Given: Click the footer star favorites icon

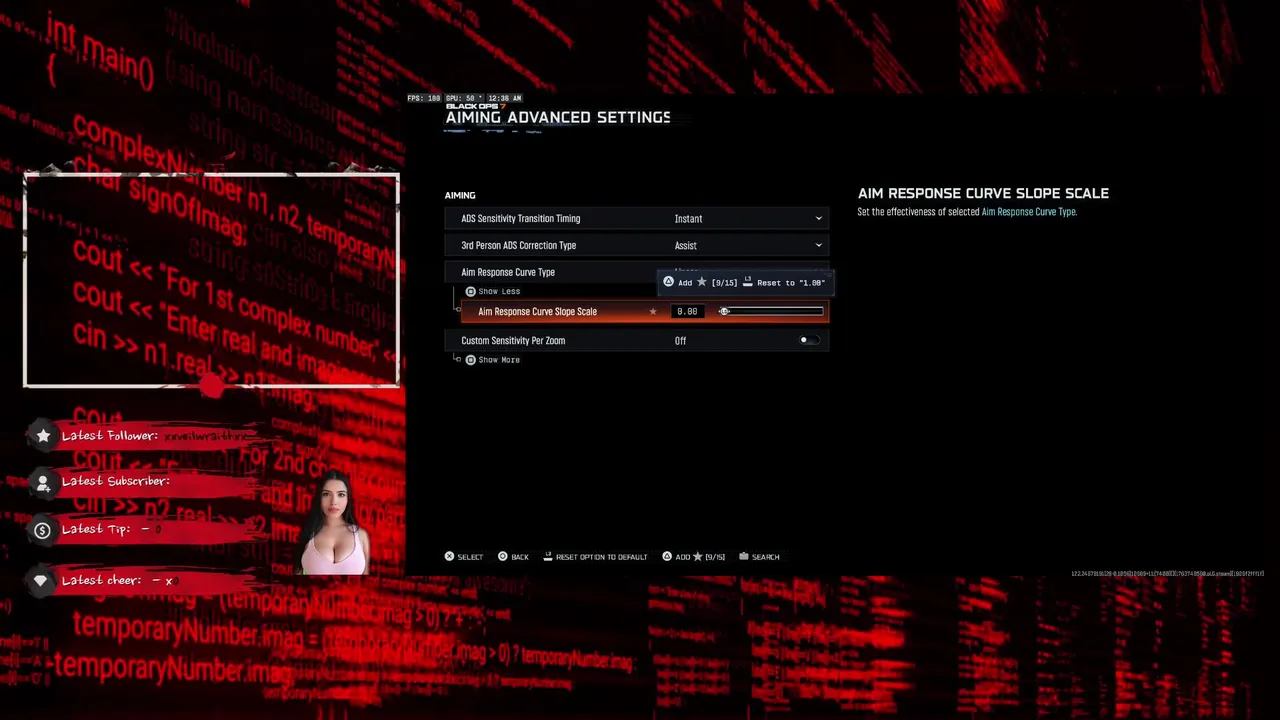Looking at the screenshot, I should click(697, 556).
